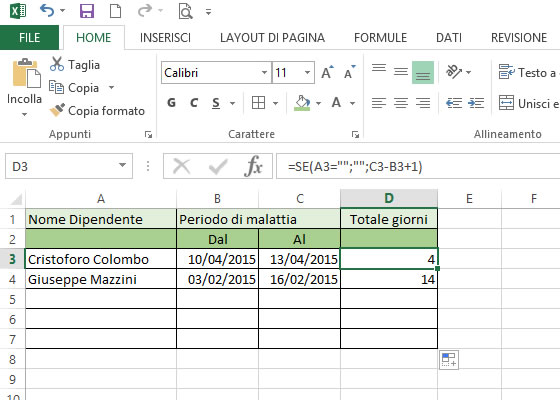Open the font size 11 dropdown
Image resolution: width=560 pixels, height=400 pixels.
click(307, 72)
